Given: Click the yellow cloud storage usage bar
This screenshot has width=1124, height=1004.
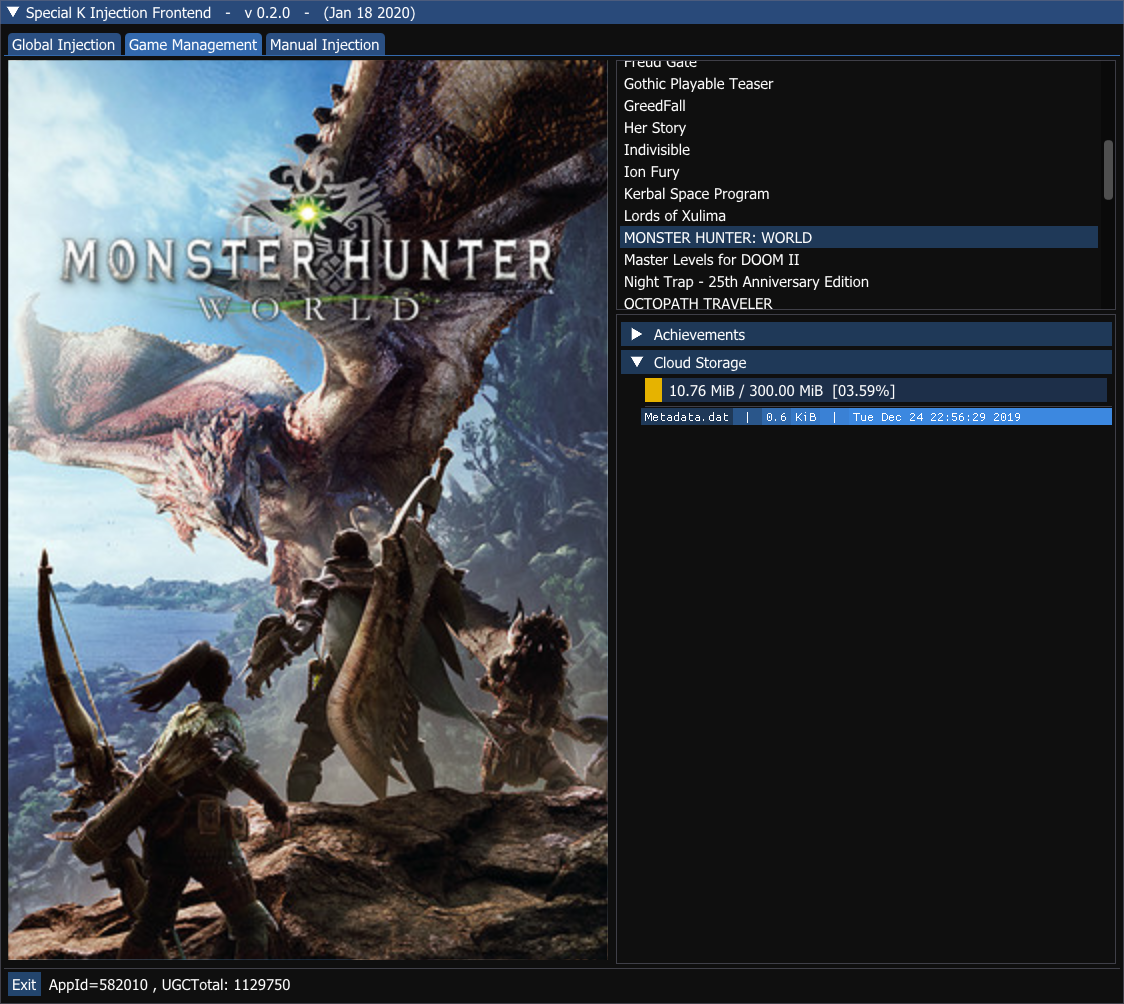Looking at the screenshot, I should point(653,390).
